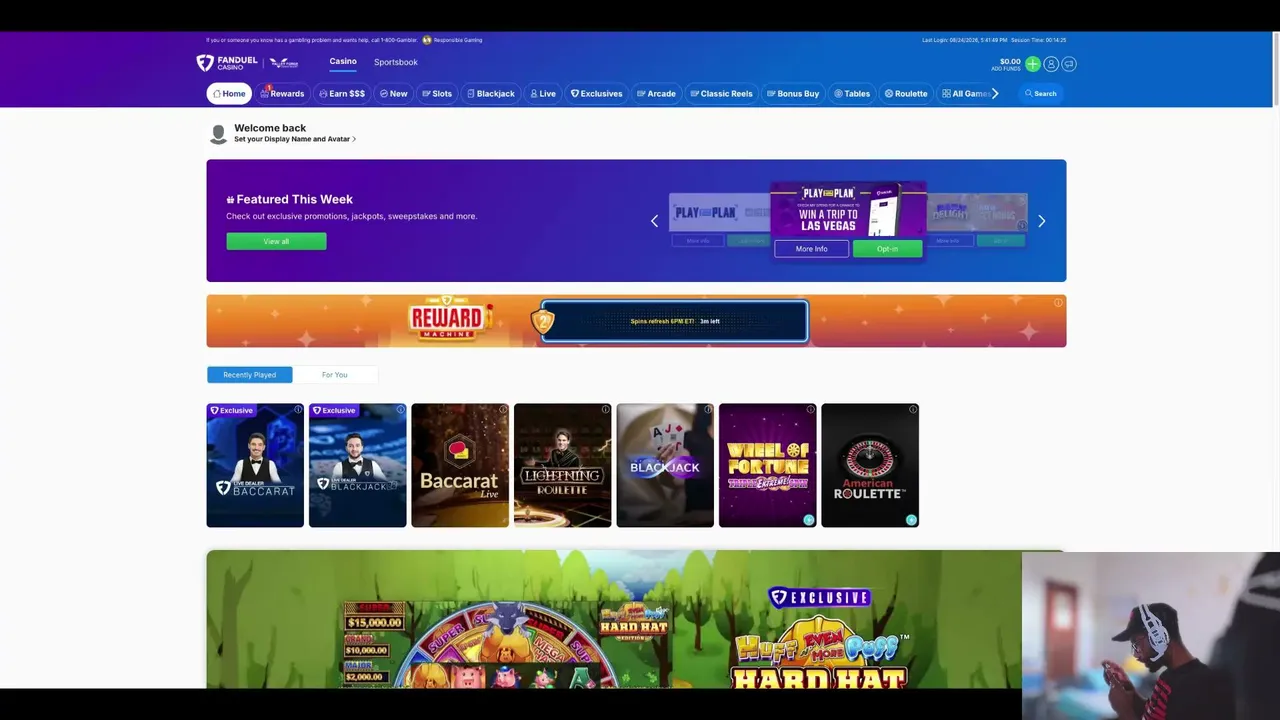Open the Arcade category

click(656, 94)
